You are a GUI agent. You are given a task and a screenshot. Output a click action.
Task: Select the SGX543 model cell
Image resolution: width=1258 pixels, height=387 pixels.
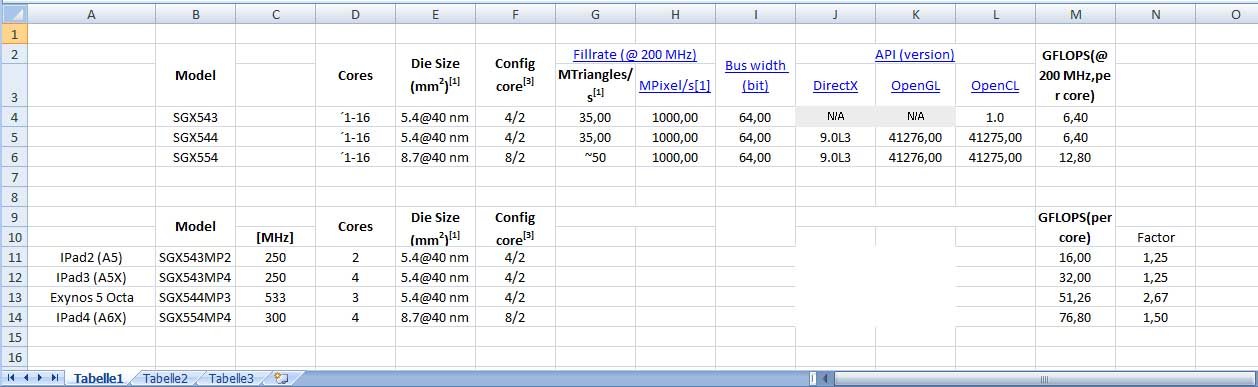(x=195, y=117)
